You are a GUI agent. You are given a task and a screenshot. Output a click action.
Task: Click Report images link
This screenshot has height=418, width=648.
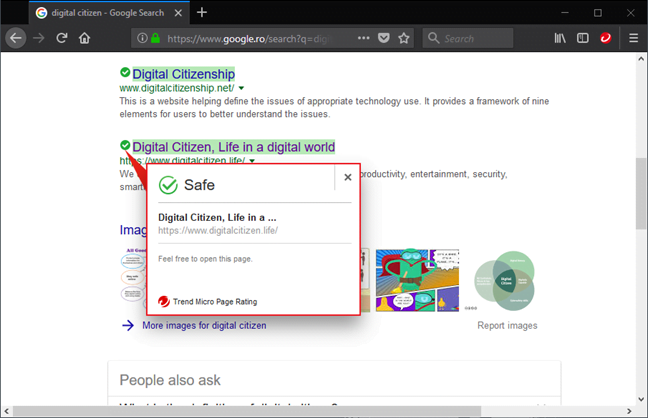(507, 325)
